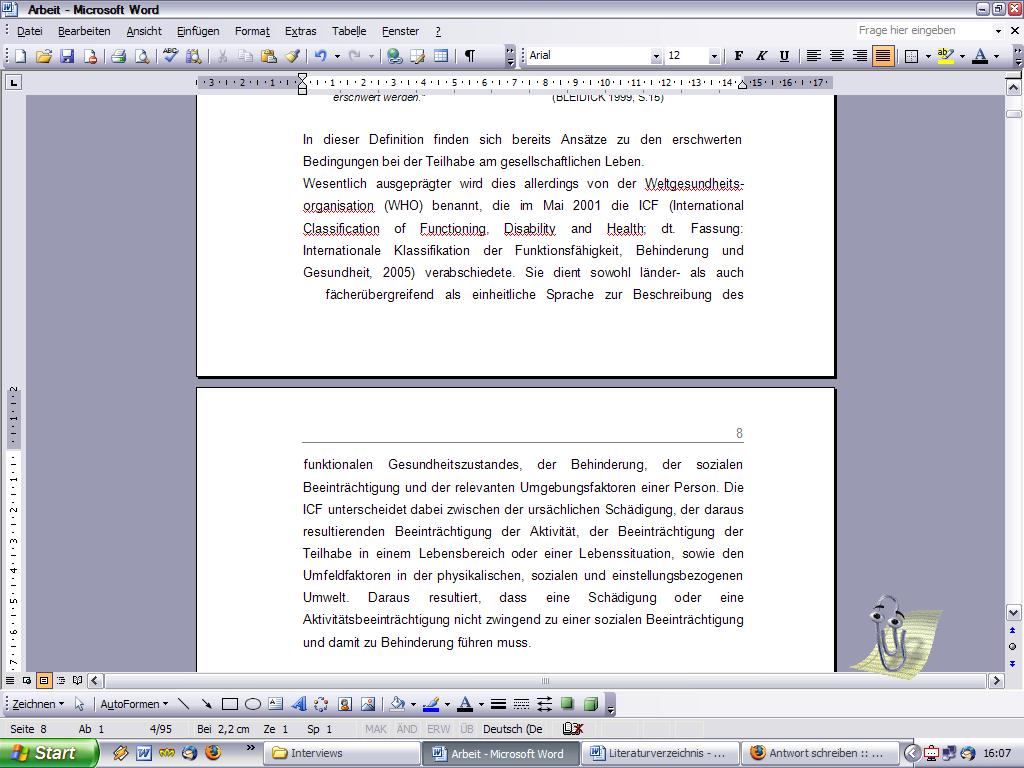Viewport: 1024px width, 768px height.
Task: Open the AutoFormen dropdown menu
Action: [x=134, y=704]
